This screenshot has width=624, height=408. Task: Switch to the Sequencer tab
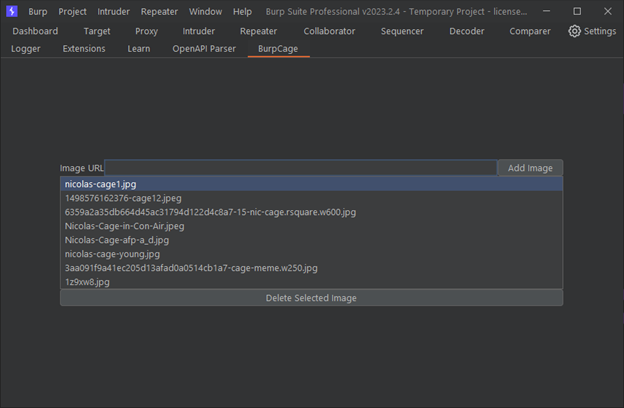pos(402,31)
